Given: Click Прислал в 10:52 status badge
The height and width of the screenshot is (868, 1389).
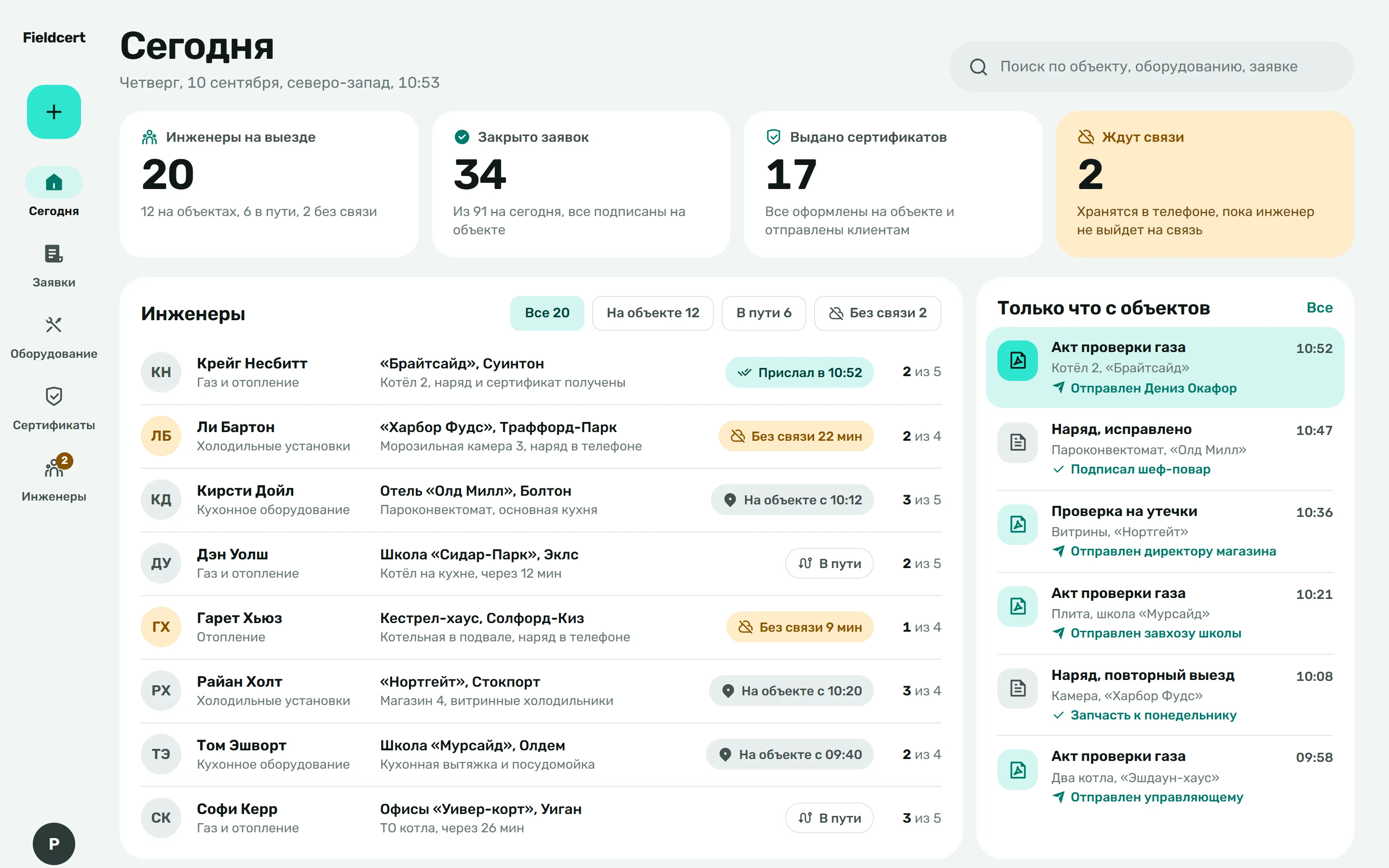Looking at the screenshot, I should (x=800, y=373).
